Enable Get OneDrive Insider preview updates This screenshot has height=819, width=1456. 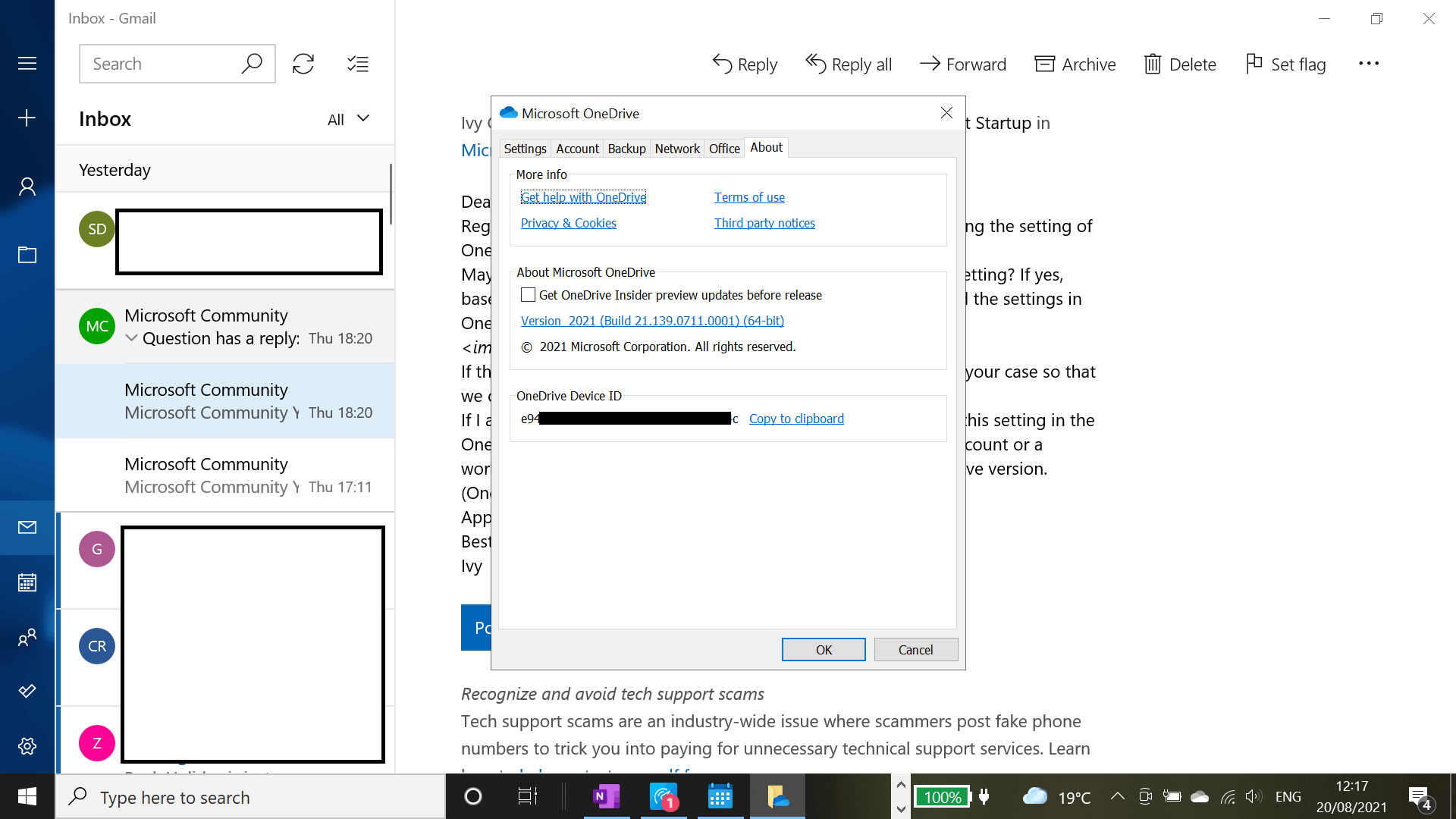(x=527, y=294)
